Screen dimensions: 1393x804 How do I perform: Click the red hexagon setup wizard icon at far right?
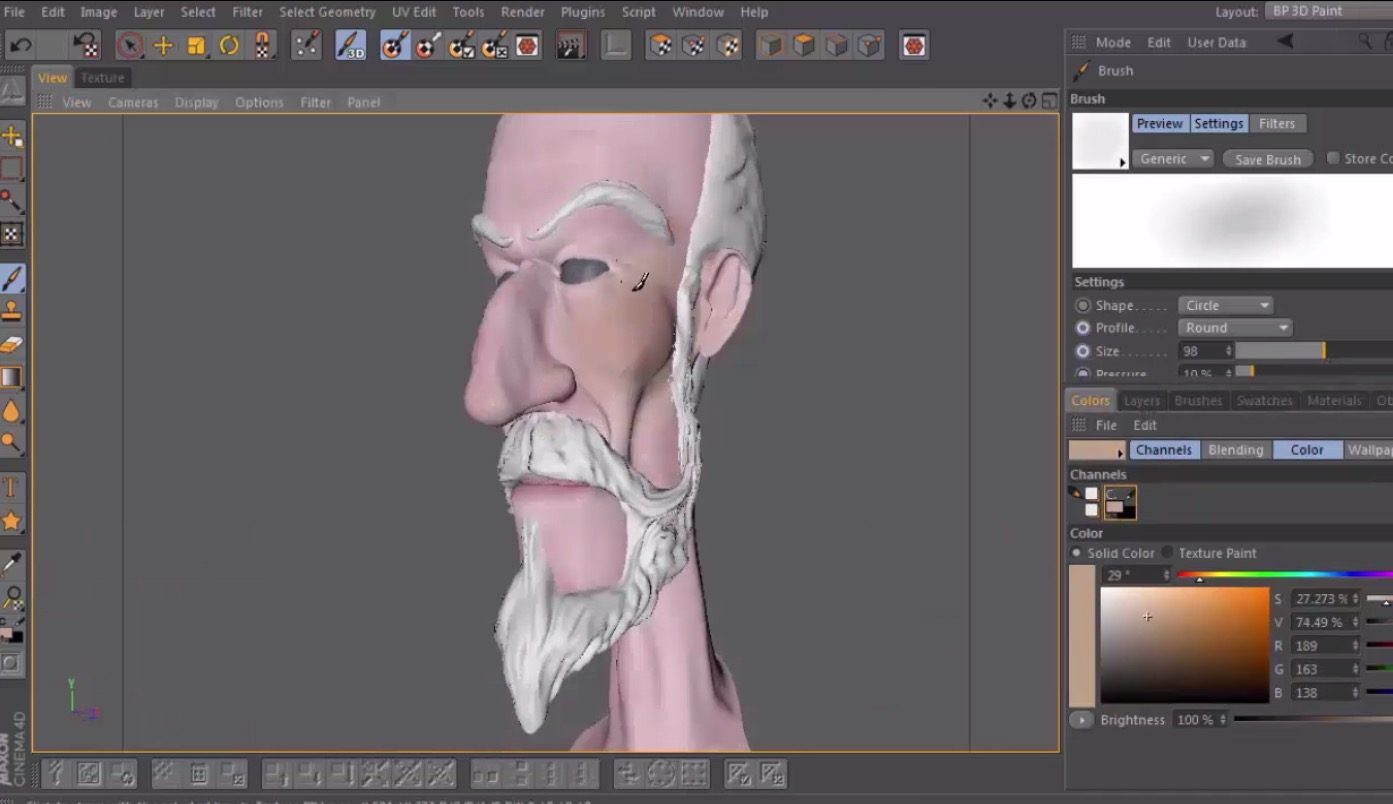tap(912, 46)
